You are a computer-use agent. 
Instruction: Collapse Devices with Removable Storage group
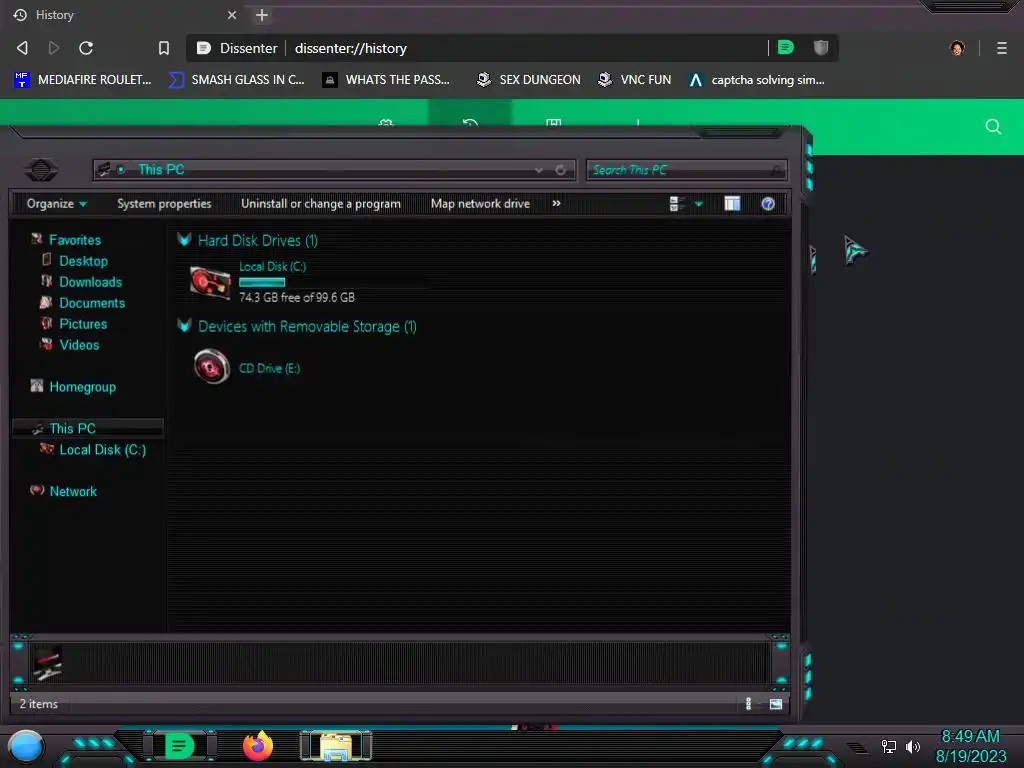184,325
